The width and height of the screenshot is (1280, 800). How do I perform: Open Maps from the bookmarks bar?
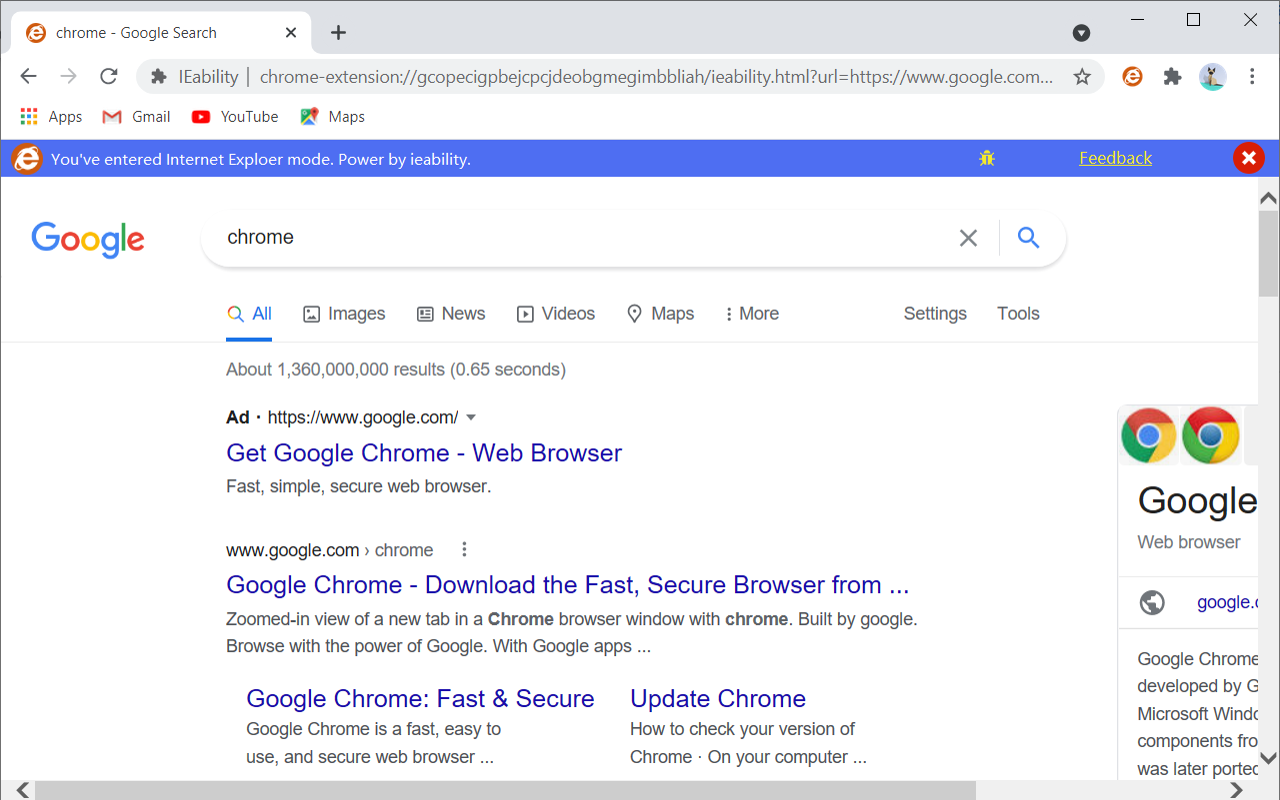(331, 116)
